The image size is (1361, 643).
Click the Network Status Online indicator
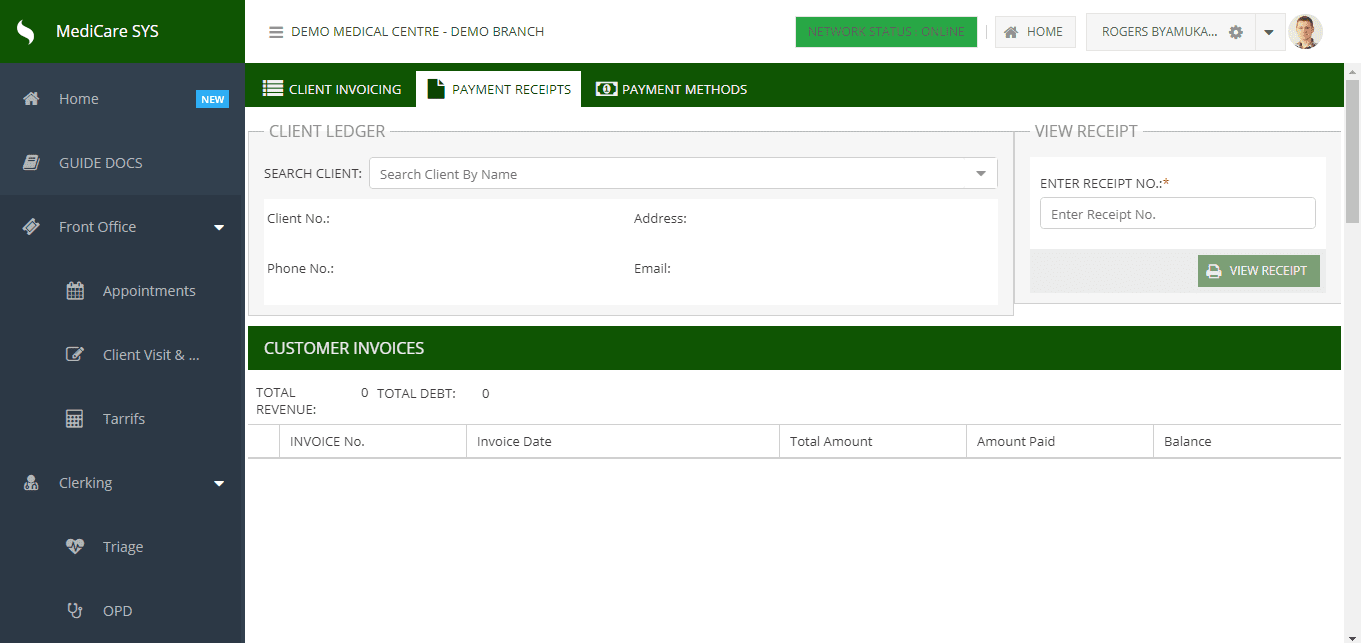click(x=885, y=32)
